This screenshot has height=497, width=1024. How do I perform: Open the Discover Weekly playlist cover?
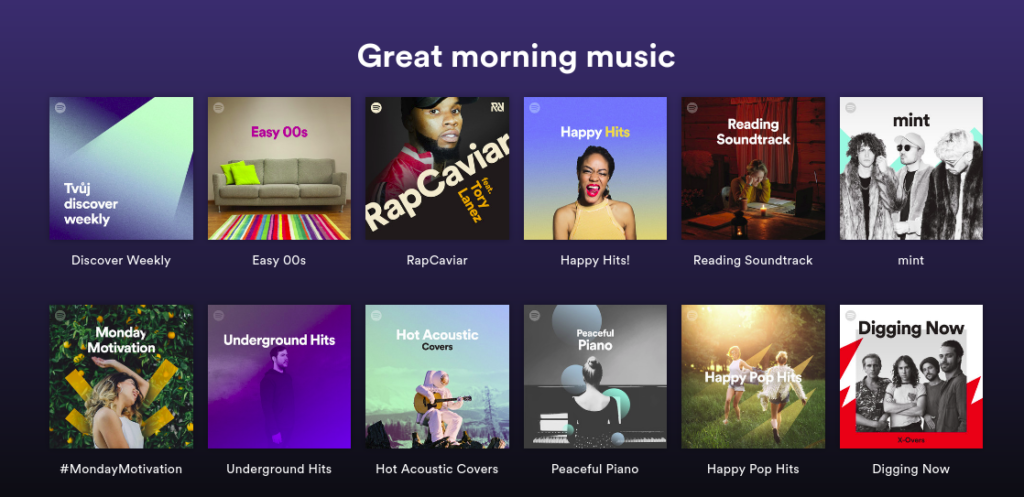121,168
